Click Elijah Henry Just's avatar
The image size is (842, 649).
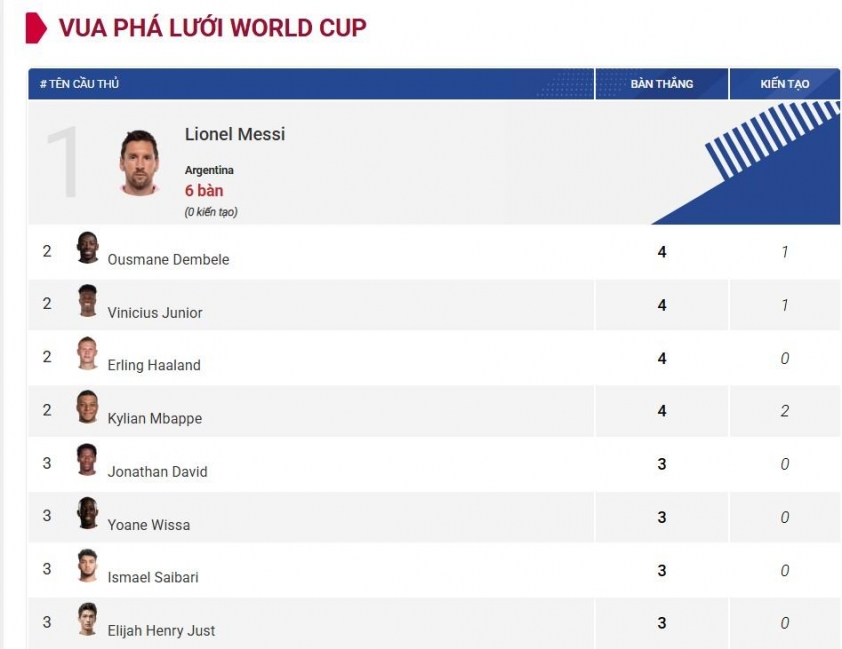click(x=88, y=618)
